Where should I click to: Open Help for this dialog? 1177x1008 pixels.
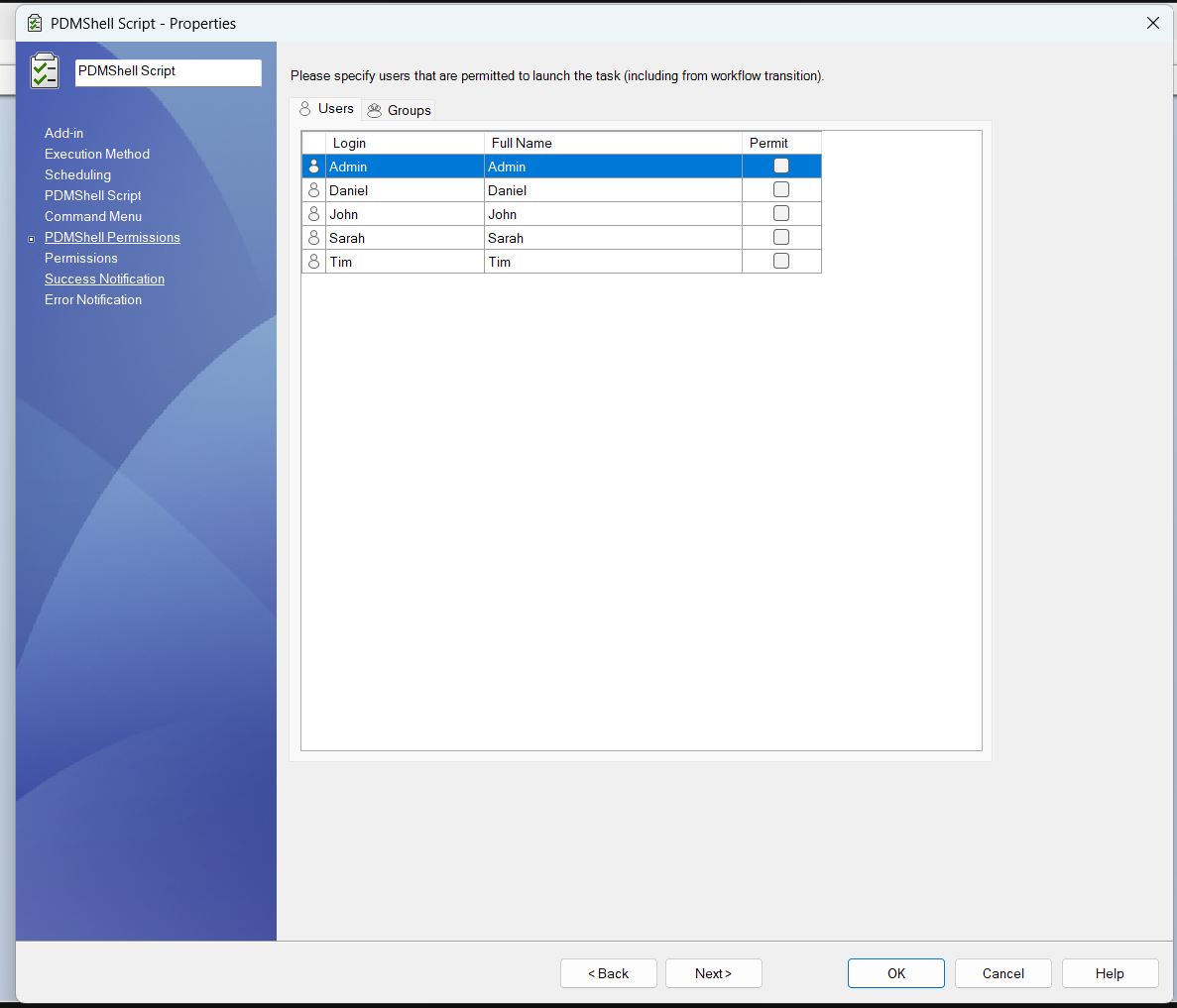1110,973
